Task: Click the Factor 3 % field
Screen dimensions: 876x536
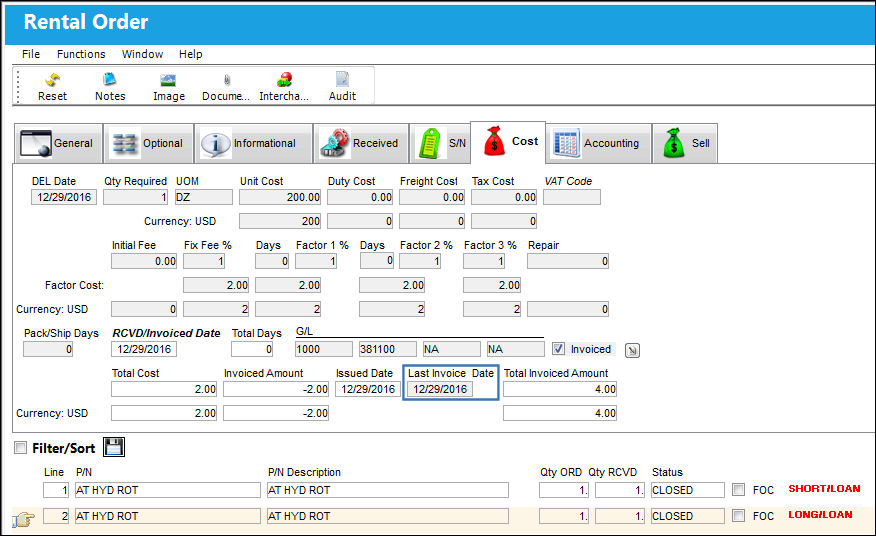Action: click(484, 261)
